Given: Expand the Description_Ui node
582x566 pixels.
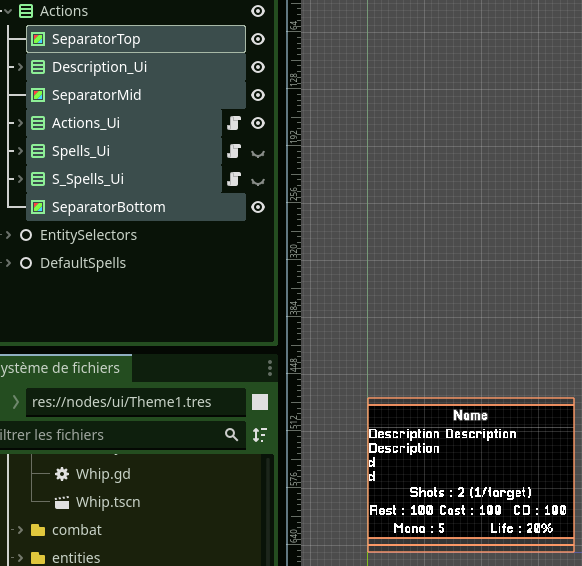Looking at the screenshot, I should coord(20,67).
